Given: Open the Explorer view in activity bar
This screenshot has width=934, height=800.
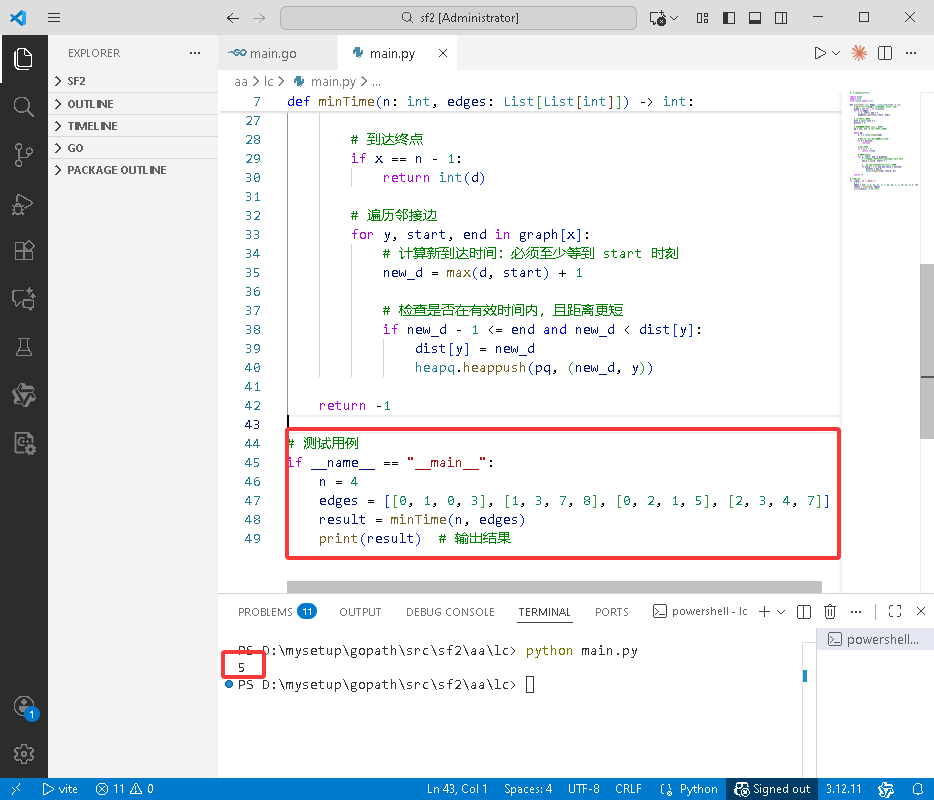Looking at the screenshot, I should [23, 58].
